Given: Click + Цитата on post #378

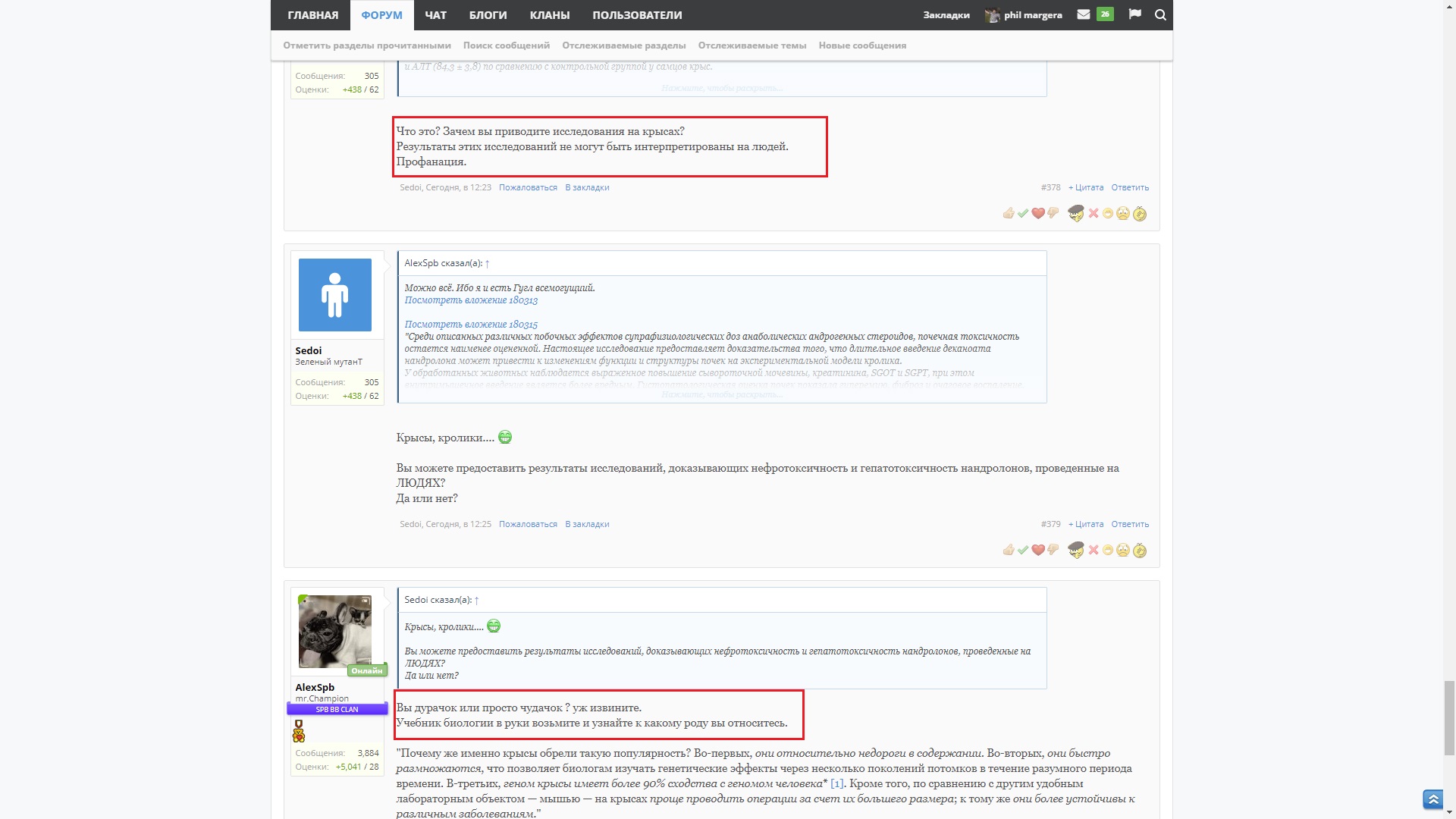Looking at the screenshot, I should (x=1085, y=187).
